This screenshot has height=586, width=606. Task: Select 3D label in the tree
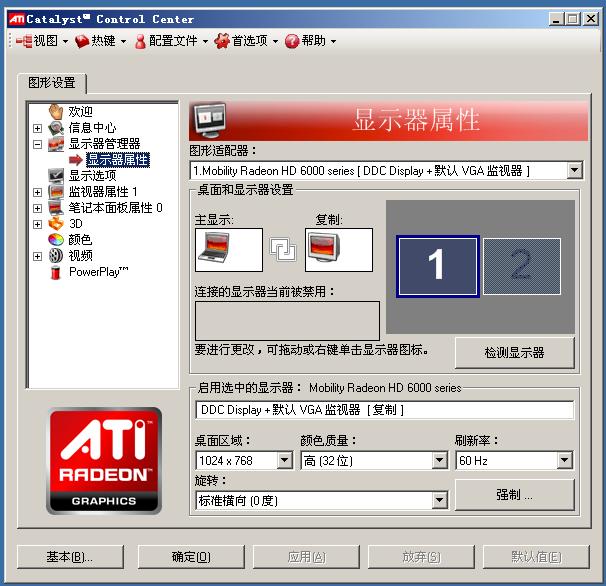pyautogui.click(x=76, y=223)
